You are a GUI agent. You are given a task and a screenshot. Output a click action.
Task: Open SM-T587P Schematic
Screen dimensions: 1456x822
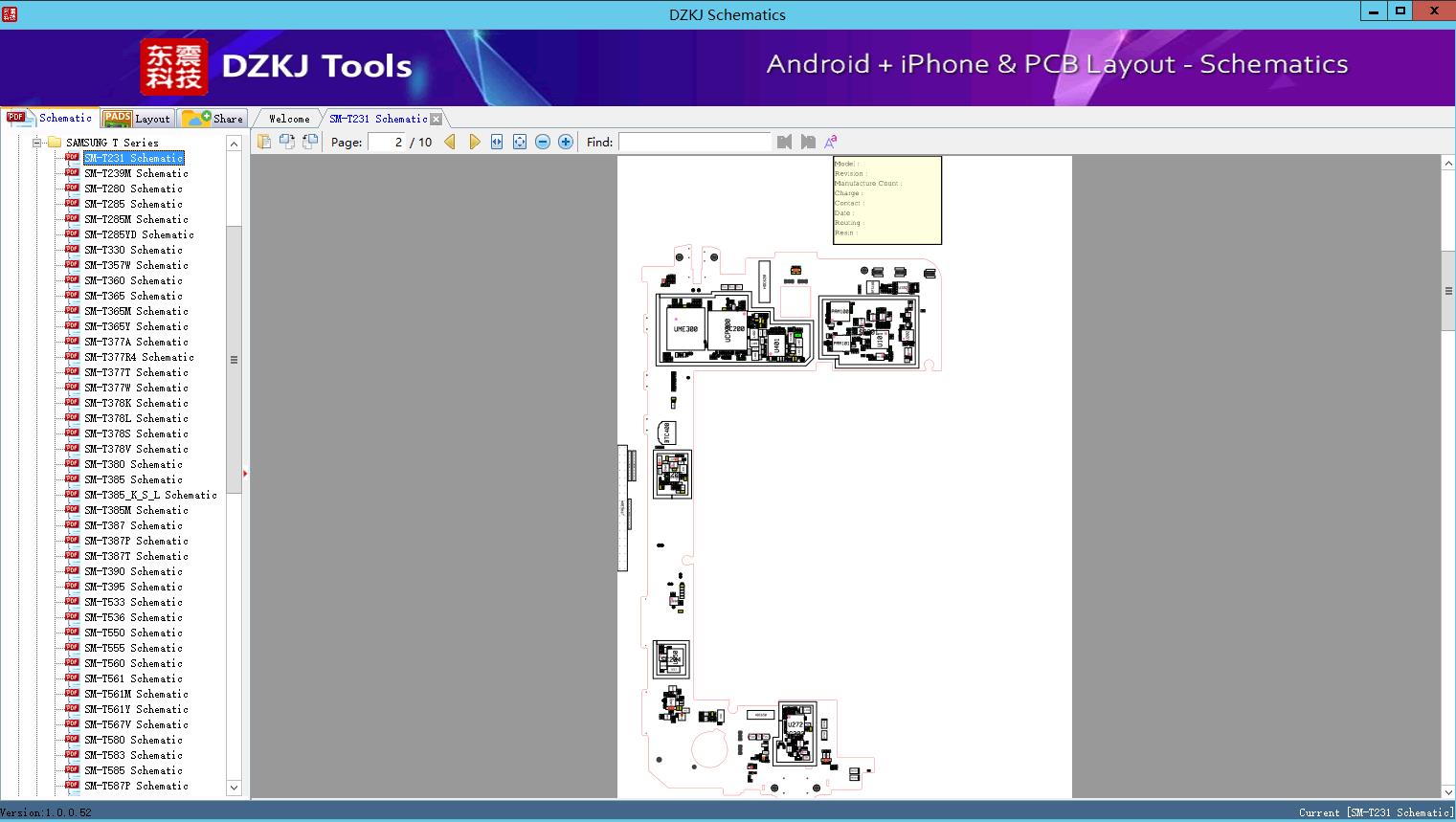[x=136, y=786]
